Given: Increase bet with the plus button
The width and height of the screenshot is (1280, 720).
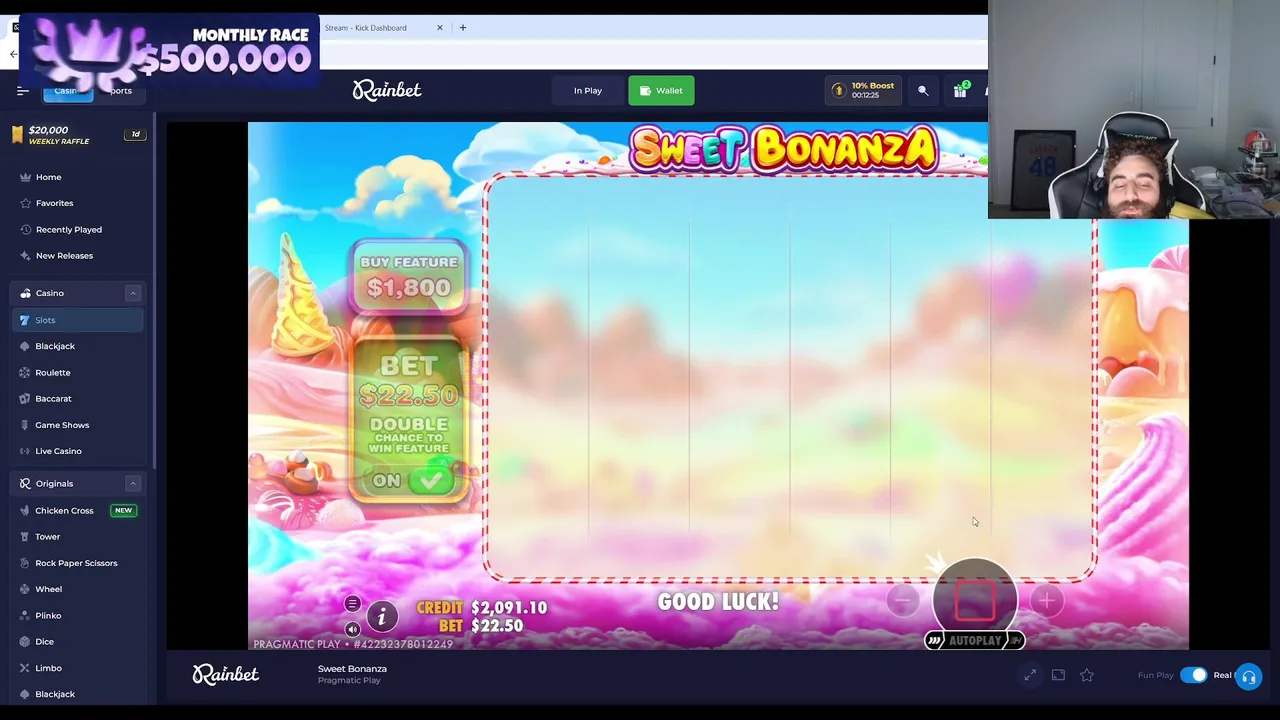Looking at the screenshot, I should click(1046, 600).
